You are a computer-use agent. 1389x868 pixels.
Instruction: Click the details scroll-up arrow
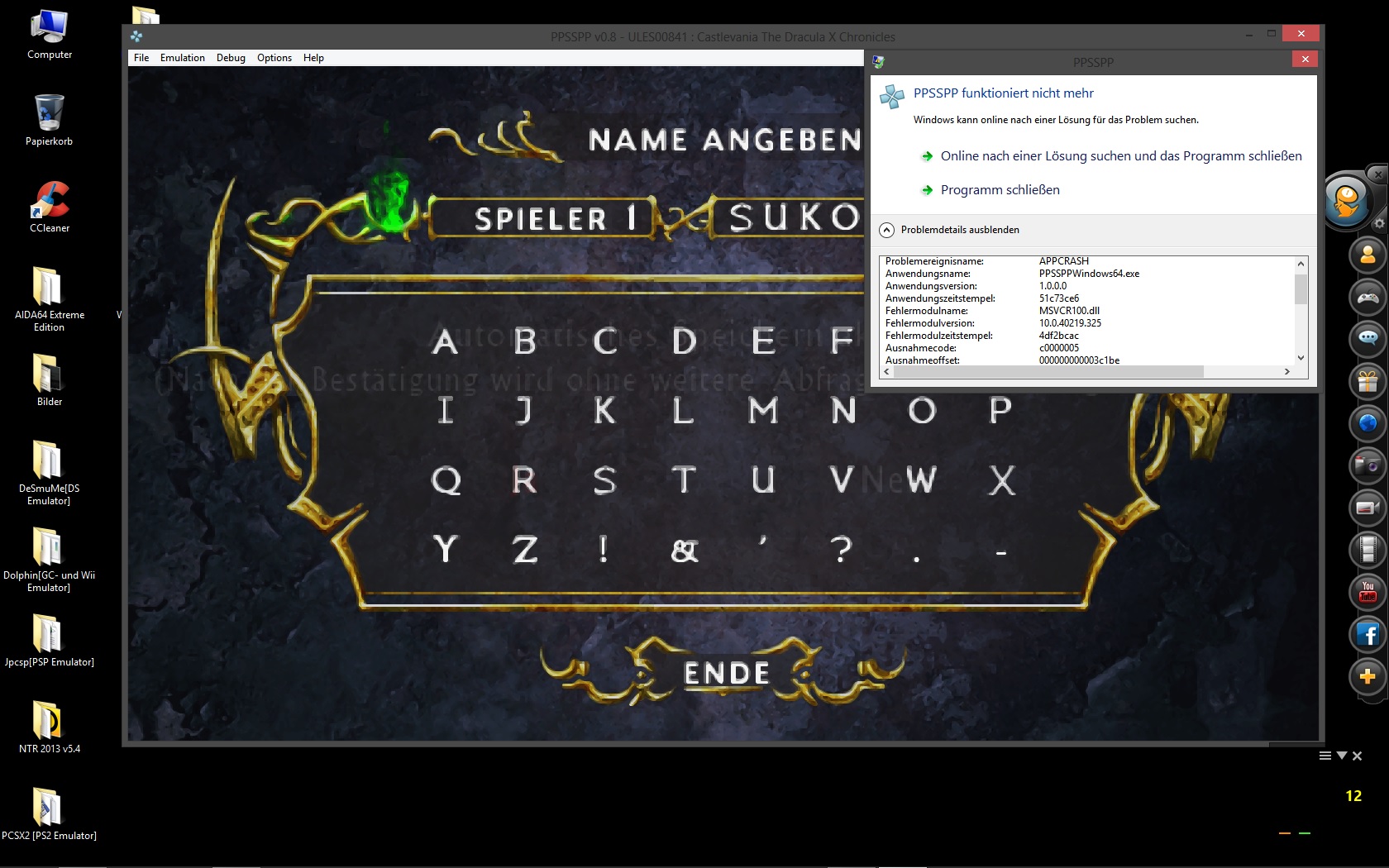click(1301, 264)
